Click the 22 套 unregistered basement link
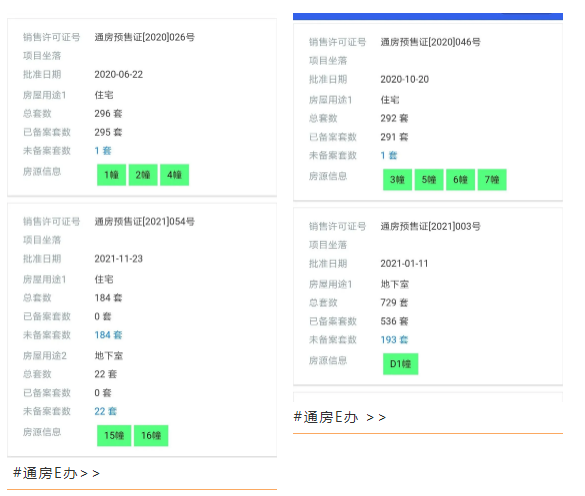Image resolution: width=585 pixels, height=496 pixels. coord(106,411)
